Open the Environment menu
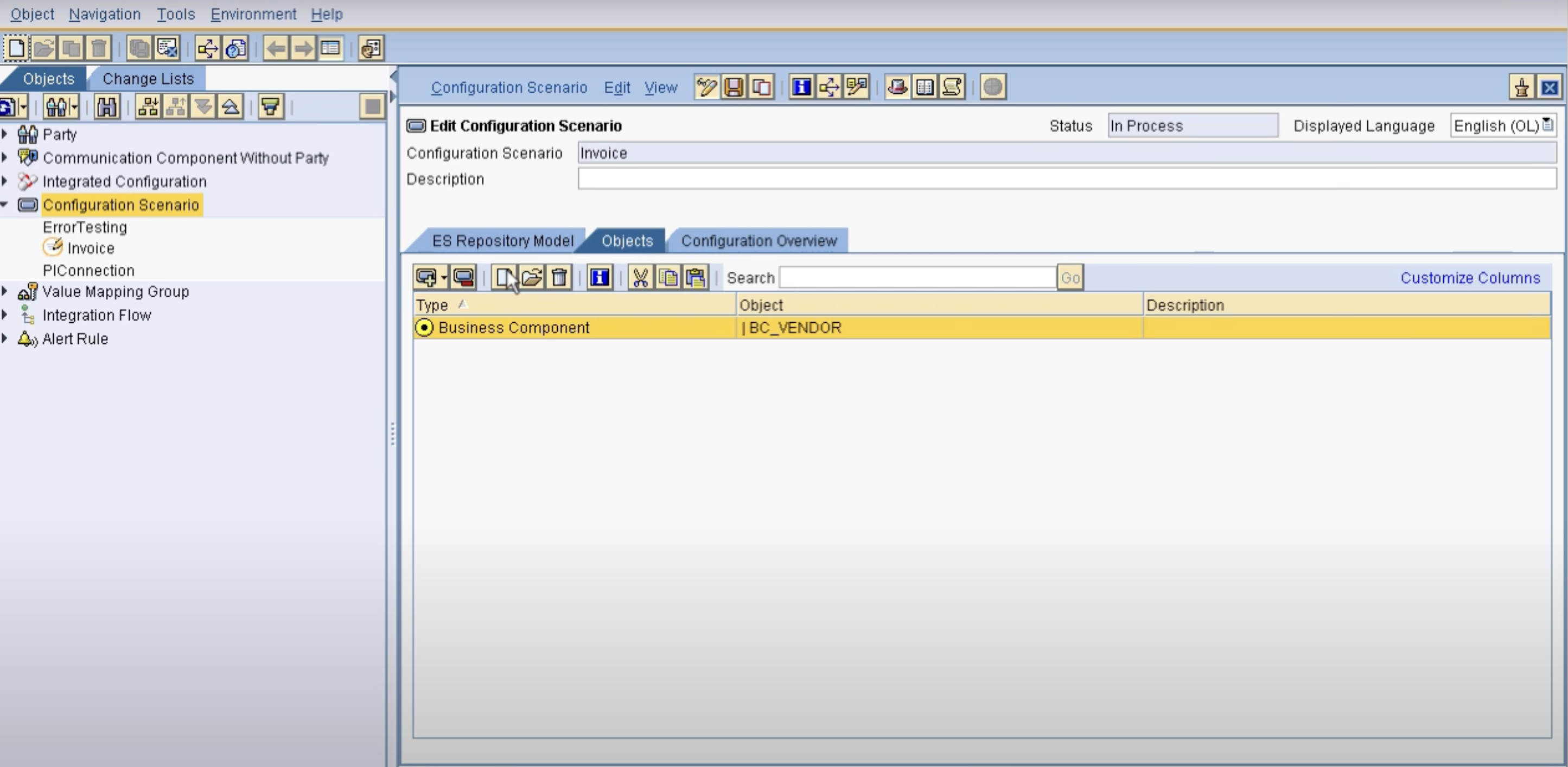This screenshot has height=767, width=1568. pyautogui.click(x=253, y=14)
